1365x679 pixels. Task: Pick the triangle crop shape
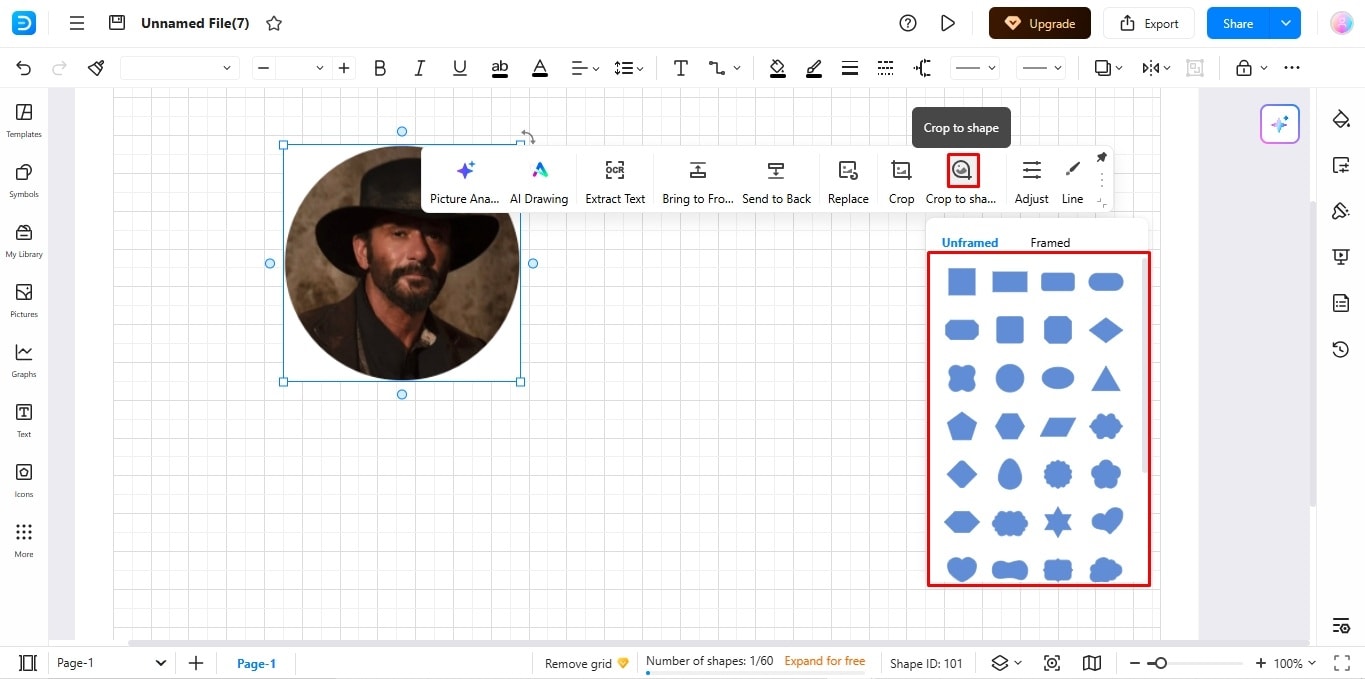(1106, 378)
